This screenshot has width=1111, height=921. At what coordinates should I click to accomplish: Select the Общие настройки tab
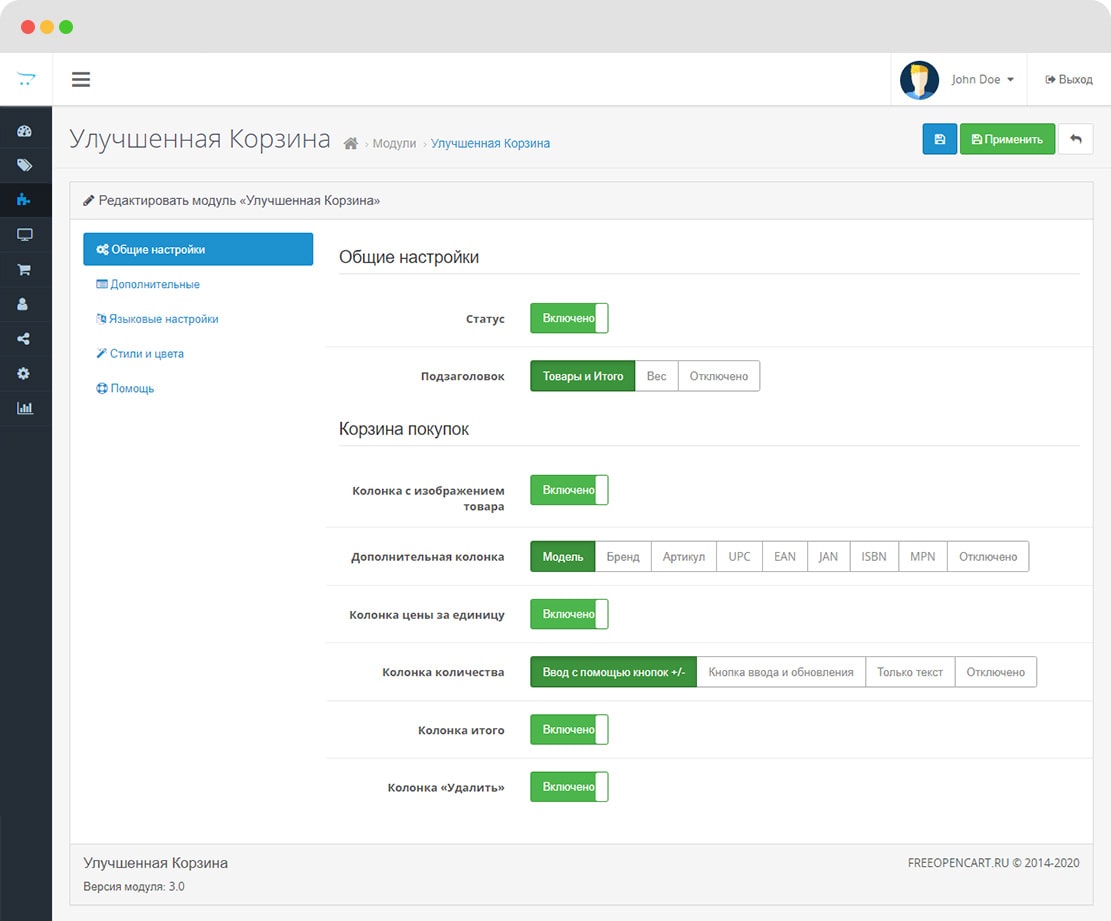(198, 249)
